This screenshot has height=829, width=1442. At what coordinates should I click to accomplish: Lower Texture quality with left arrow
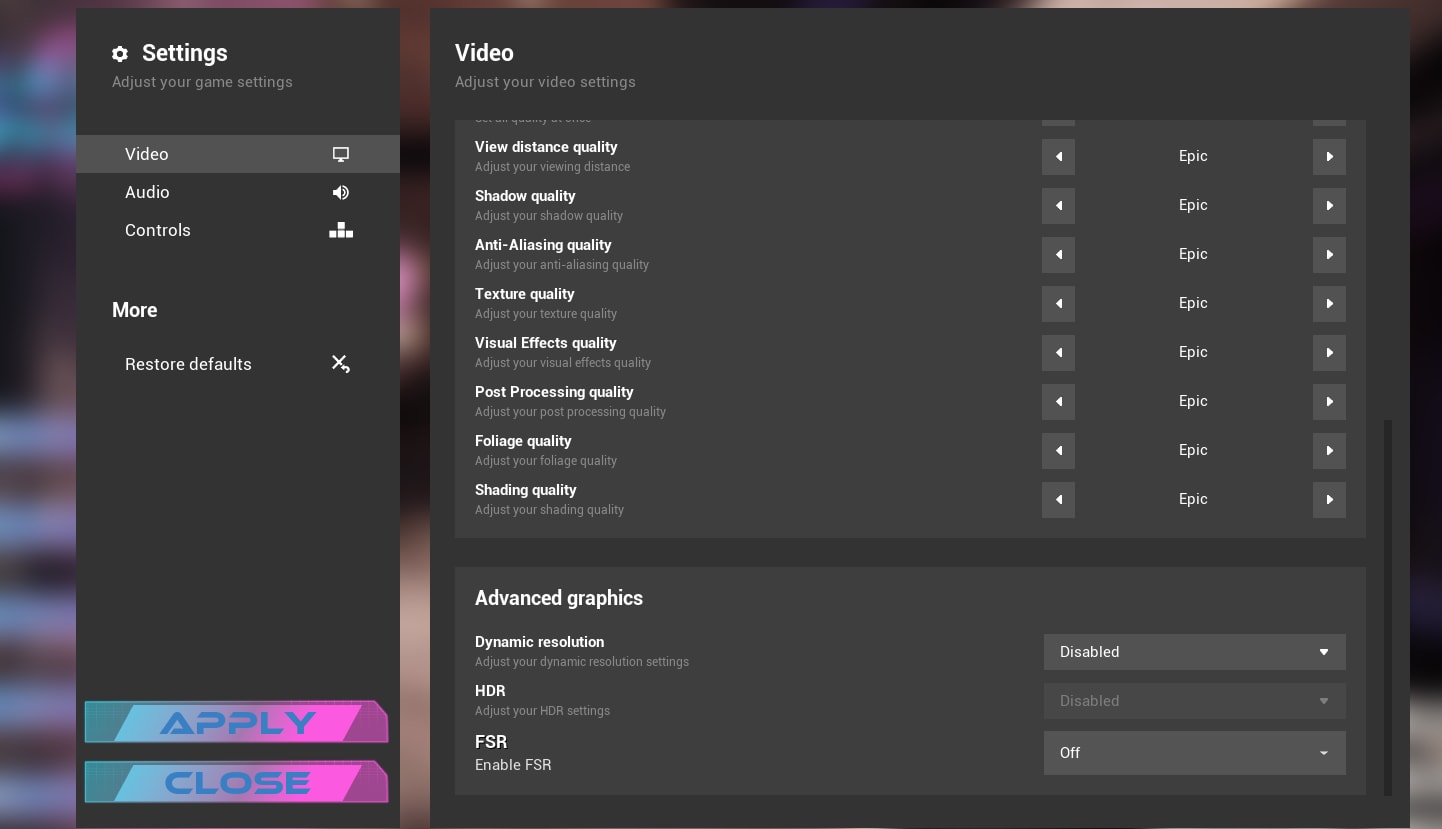(1058, 303)
